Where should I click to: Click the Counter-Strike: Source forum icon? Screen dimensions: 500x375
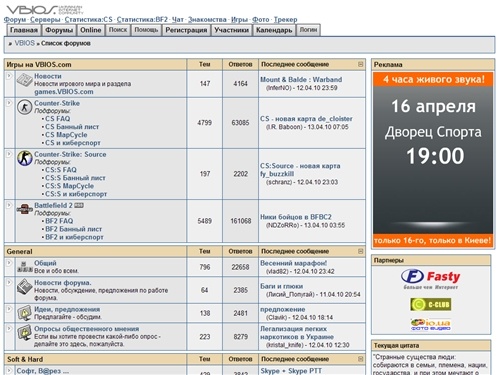(x=24, y=158)
